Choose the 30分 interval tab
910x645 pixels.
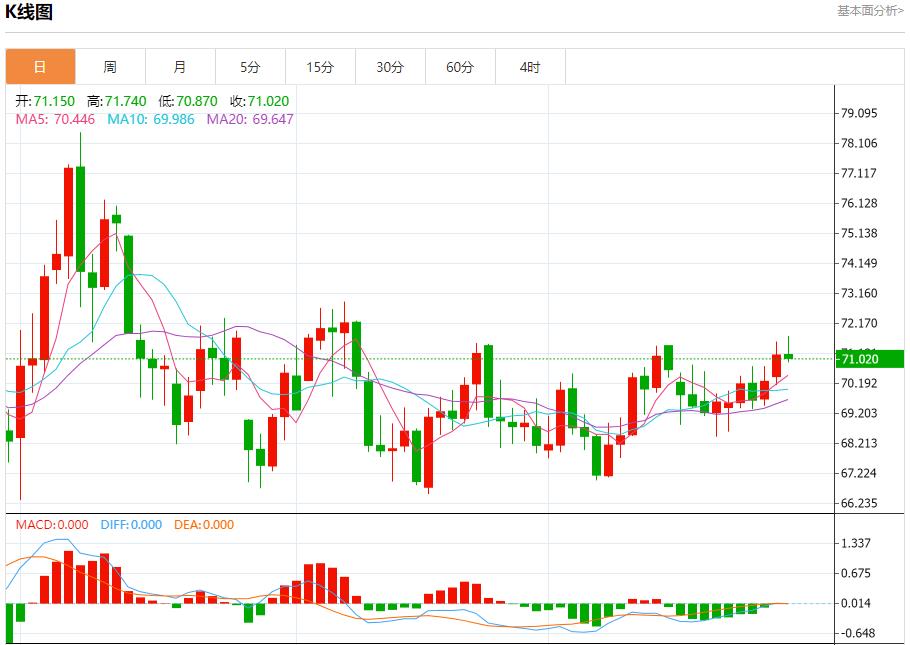pyautogui.click(x=390, y=67)
